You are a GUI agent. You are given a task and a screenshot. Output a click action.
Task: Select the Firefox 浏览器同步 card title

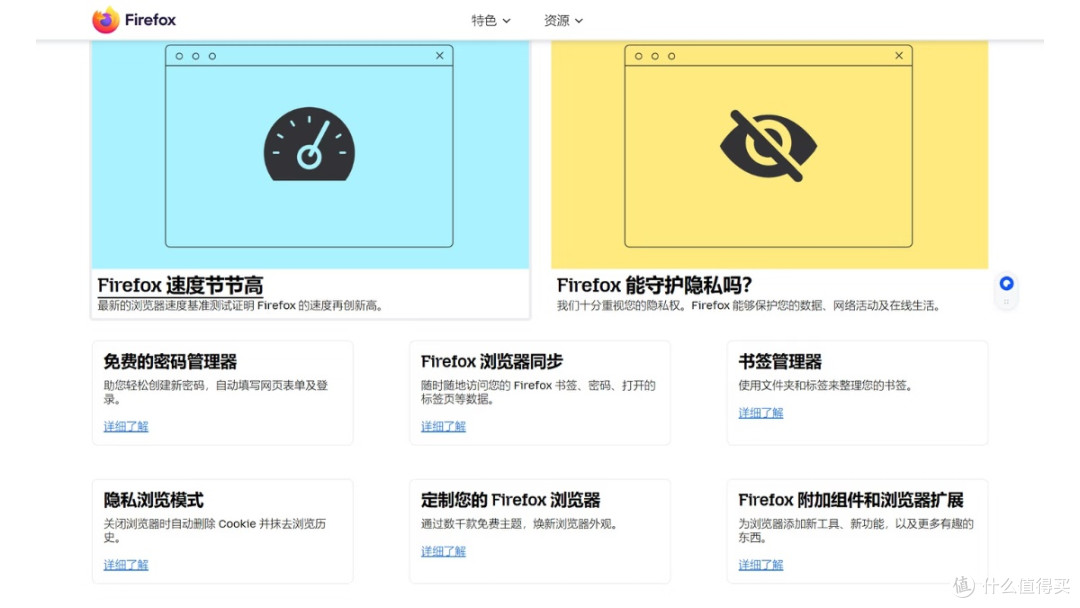[492, 361]
